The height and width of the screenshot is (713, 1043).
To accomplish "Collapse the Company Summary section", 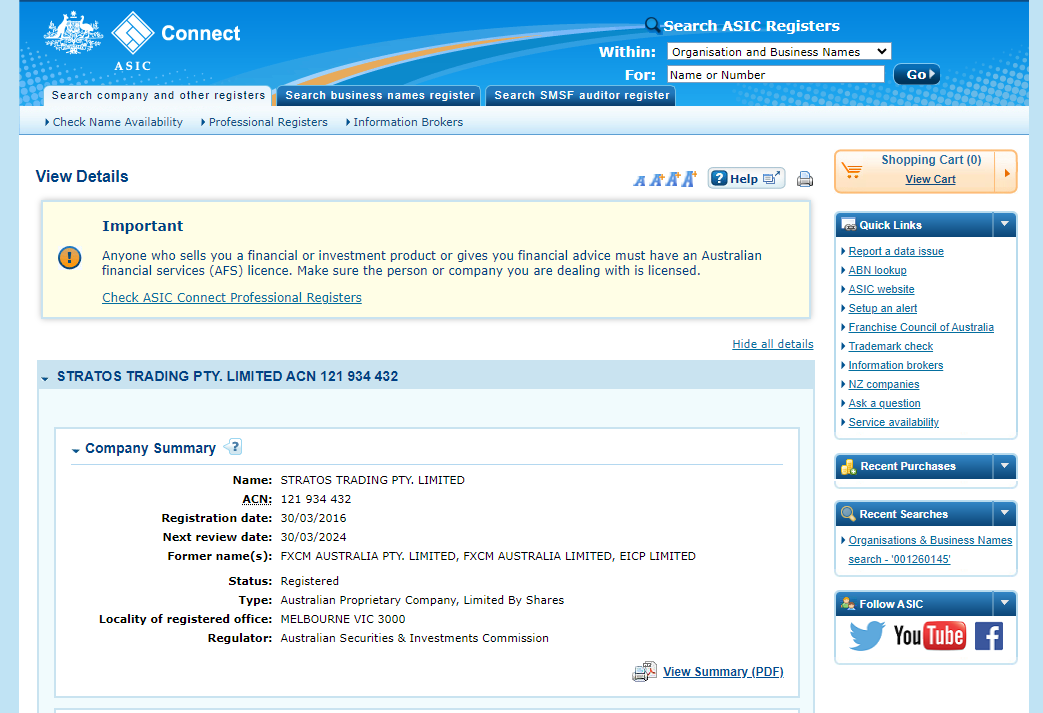I will pos(76,450).
